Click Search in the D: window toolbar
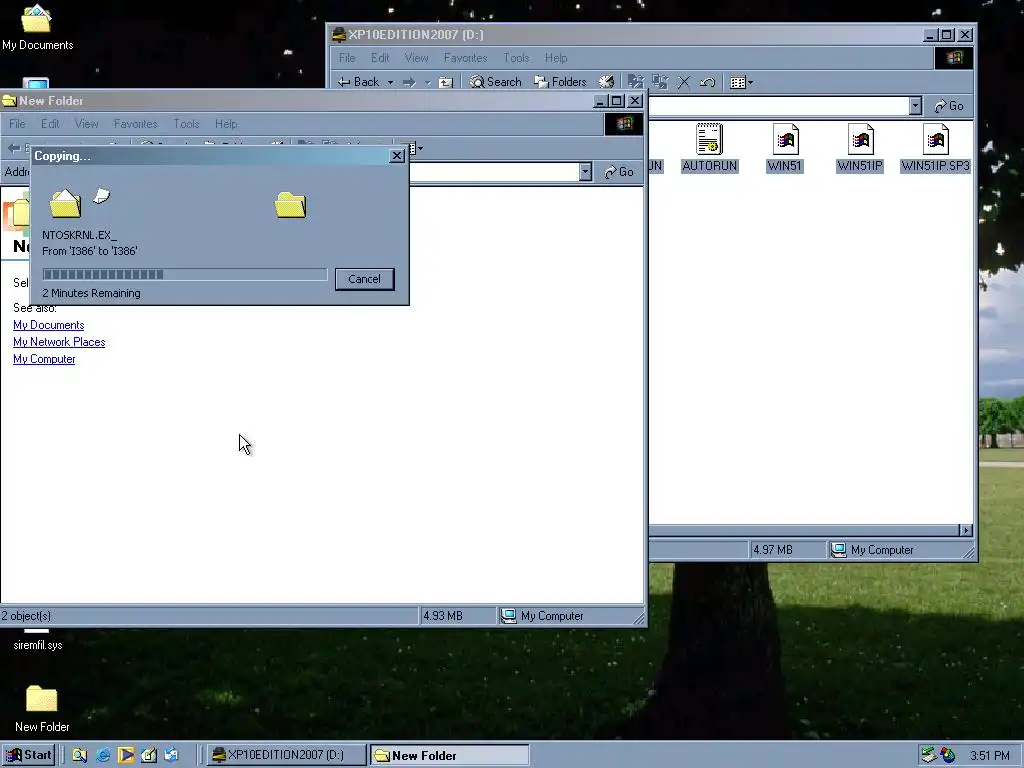 pos(496,82)
